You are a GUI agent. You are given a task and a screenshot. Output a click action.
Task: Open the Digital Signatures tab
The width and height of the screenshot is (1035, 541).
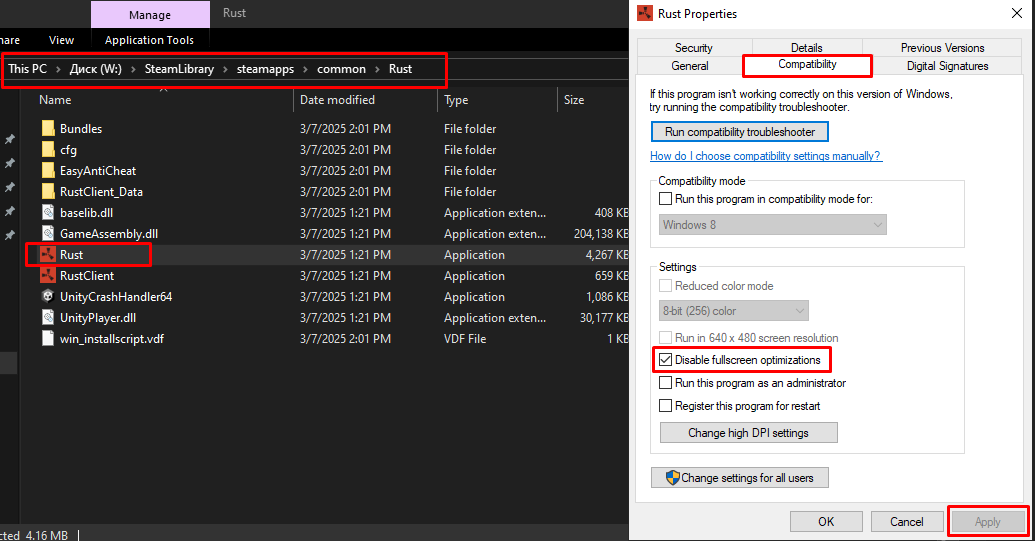pyautogui.click(x=947, y=66)
